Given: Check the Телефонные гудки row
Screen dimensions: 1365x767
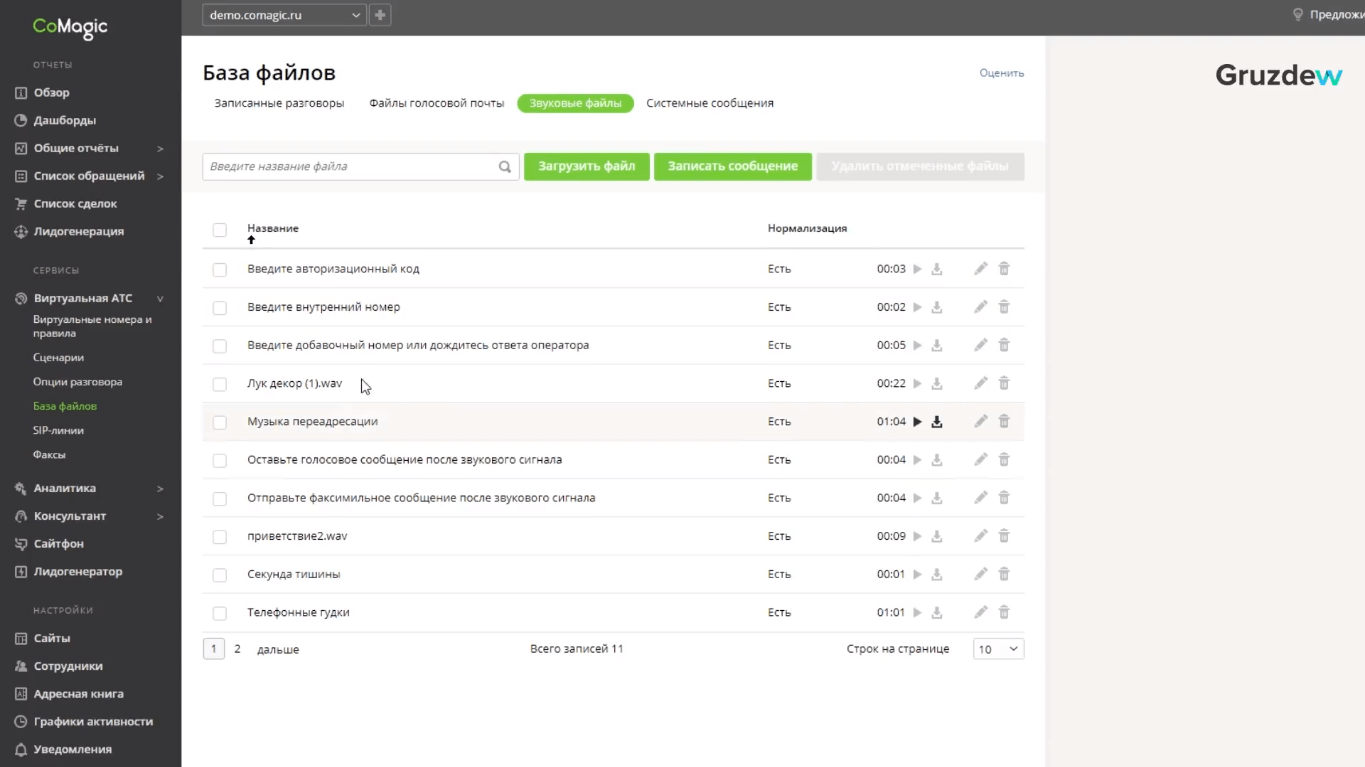Looking at the screenshot, I should (220, 614).
